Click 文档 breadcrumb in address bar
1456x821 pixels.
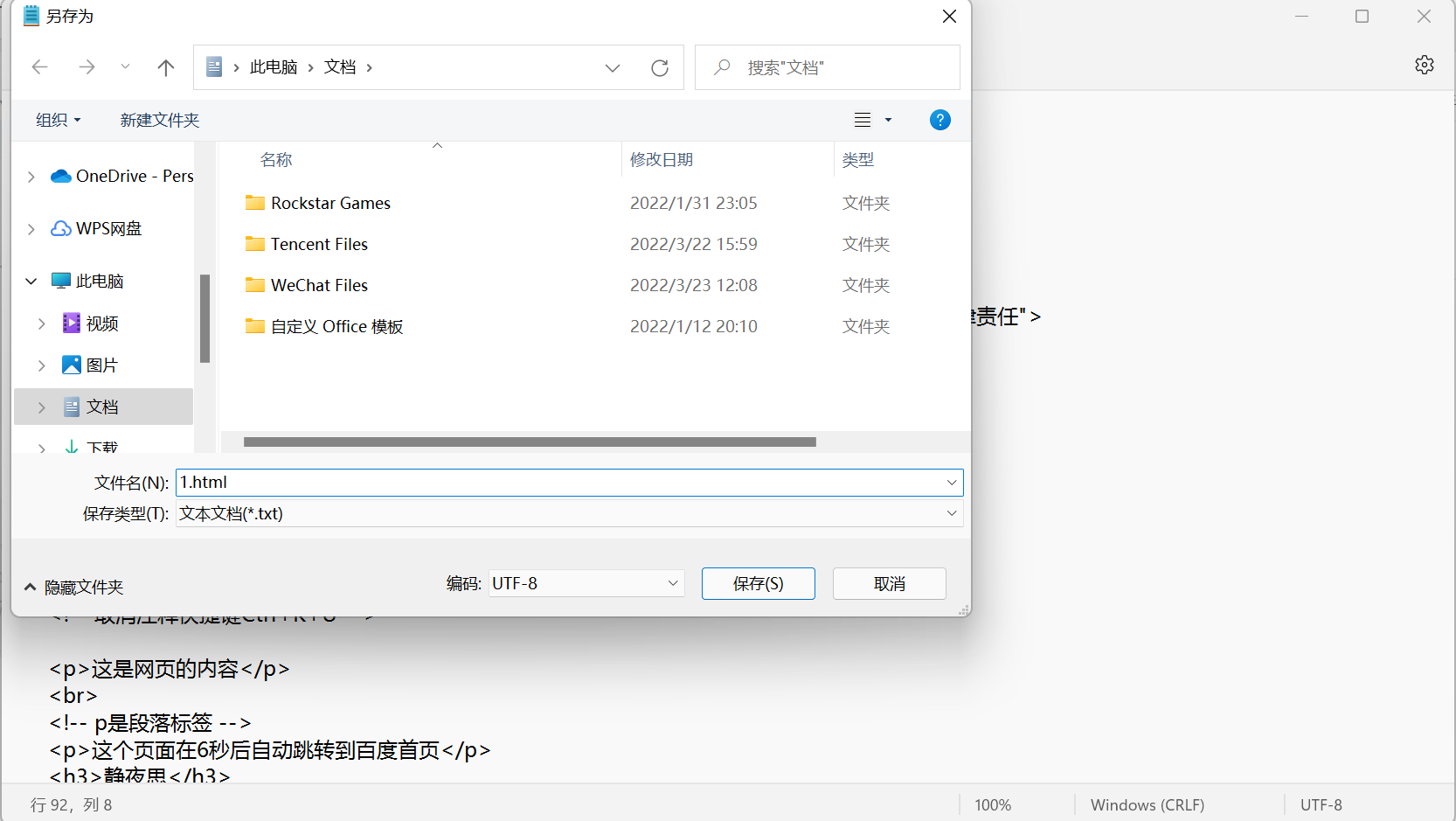pos(340,67)
